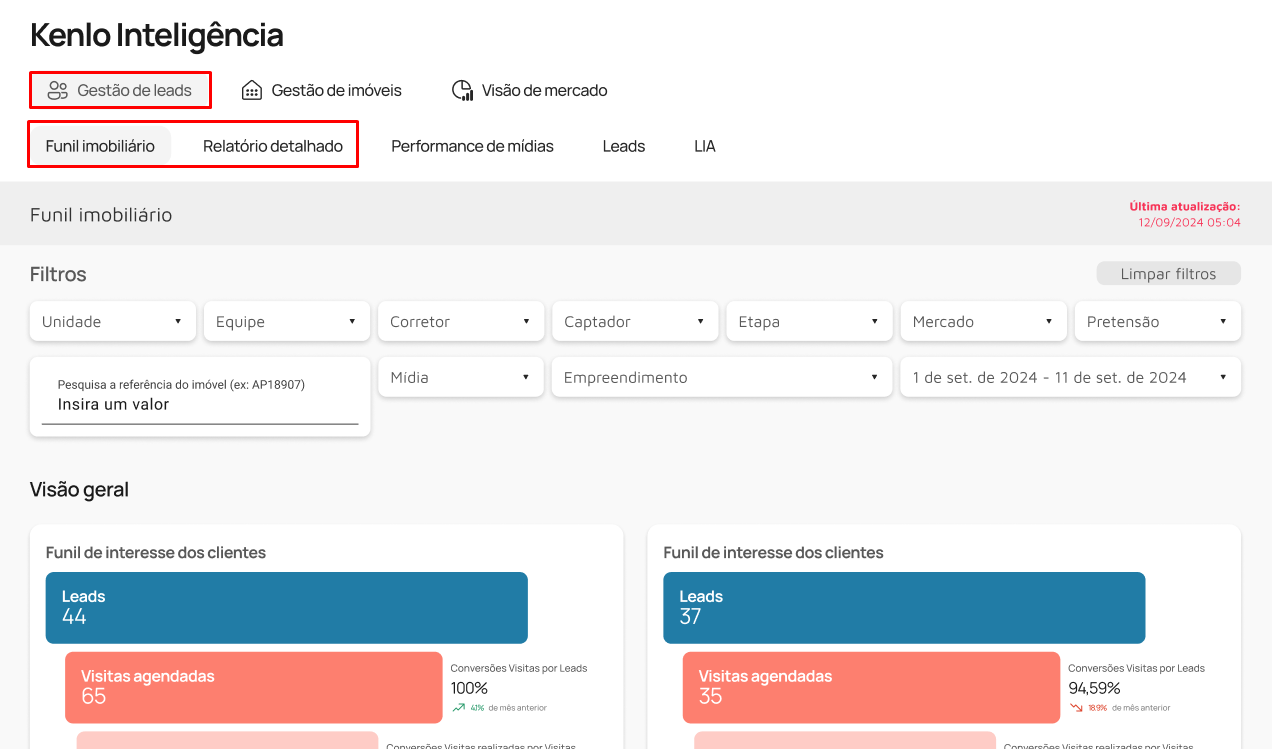Click the Kenlo Inteligência title
The height and width of the screenshot is (749, 1272).
click(157, 35)
